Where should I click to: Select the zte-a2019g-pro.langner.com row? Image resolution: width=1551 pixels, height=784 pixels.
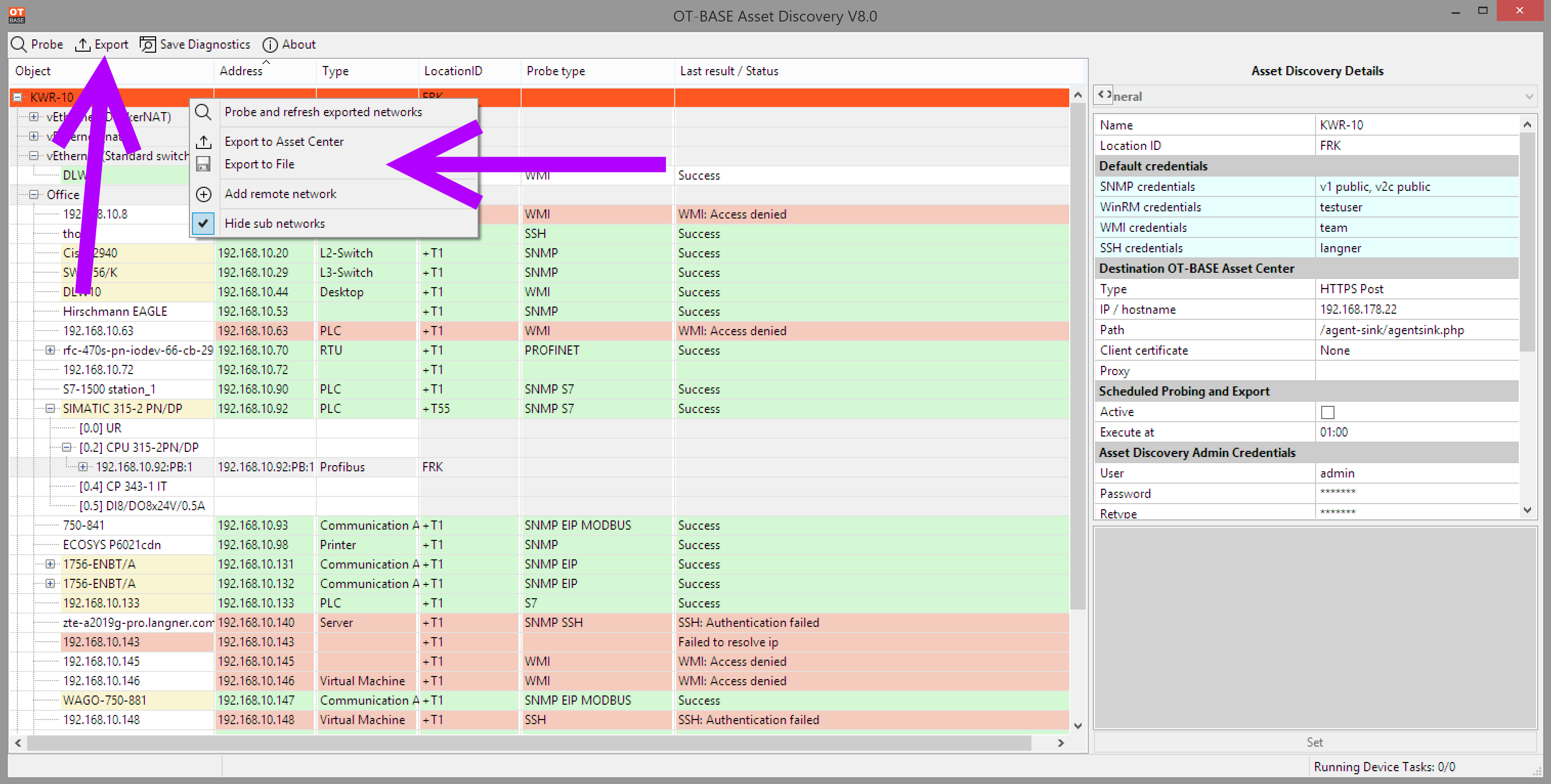coord(540,623)
